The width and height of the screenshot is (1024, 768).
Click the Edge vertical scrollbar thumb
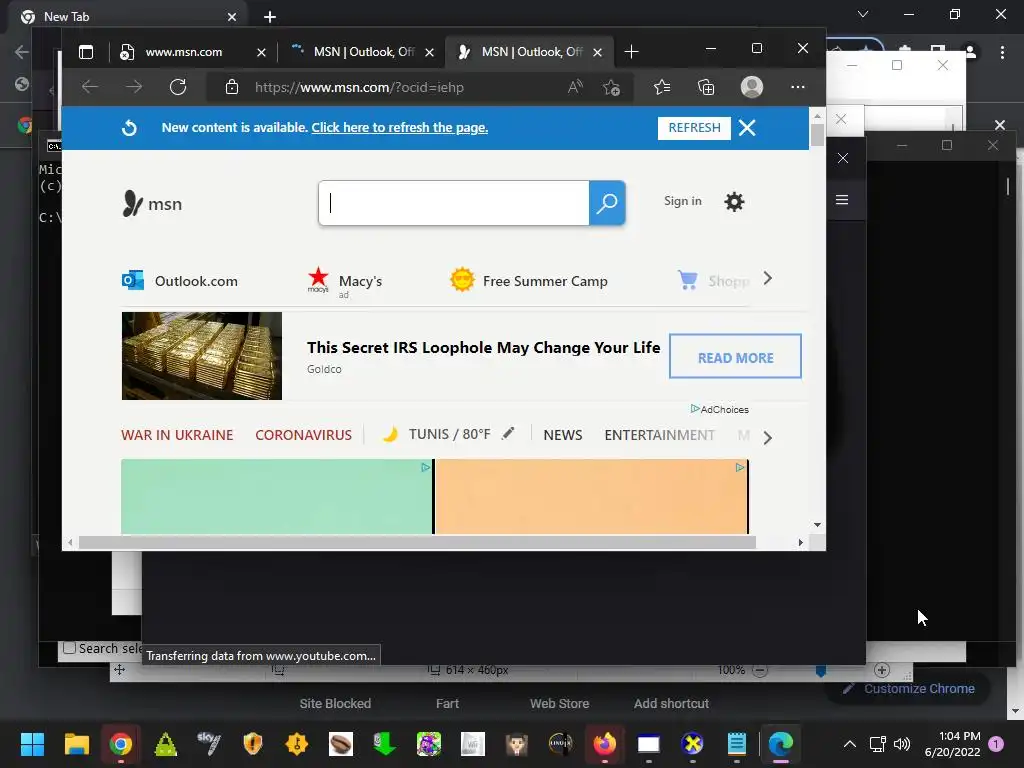pos(817,136)
